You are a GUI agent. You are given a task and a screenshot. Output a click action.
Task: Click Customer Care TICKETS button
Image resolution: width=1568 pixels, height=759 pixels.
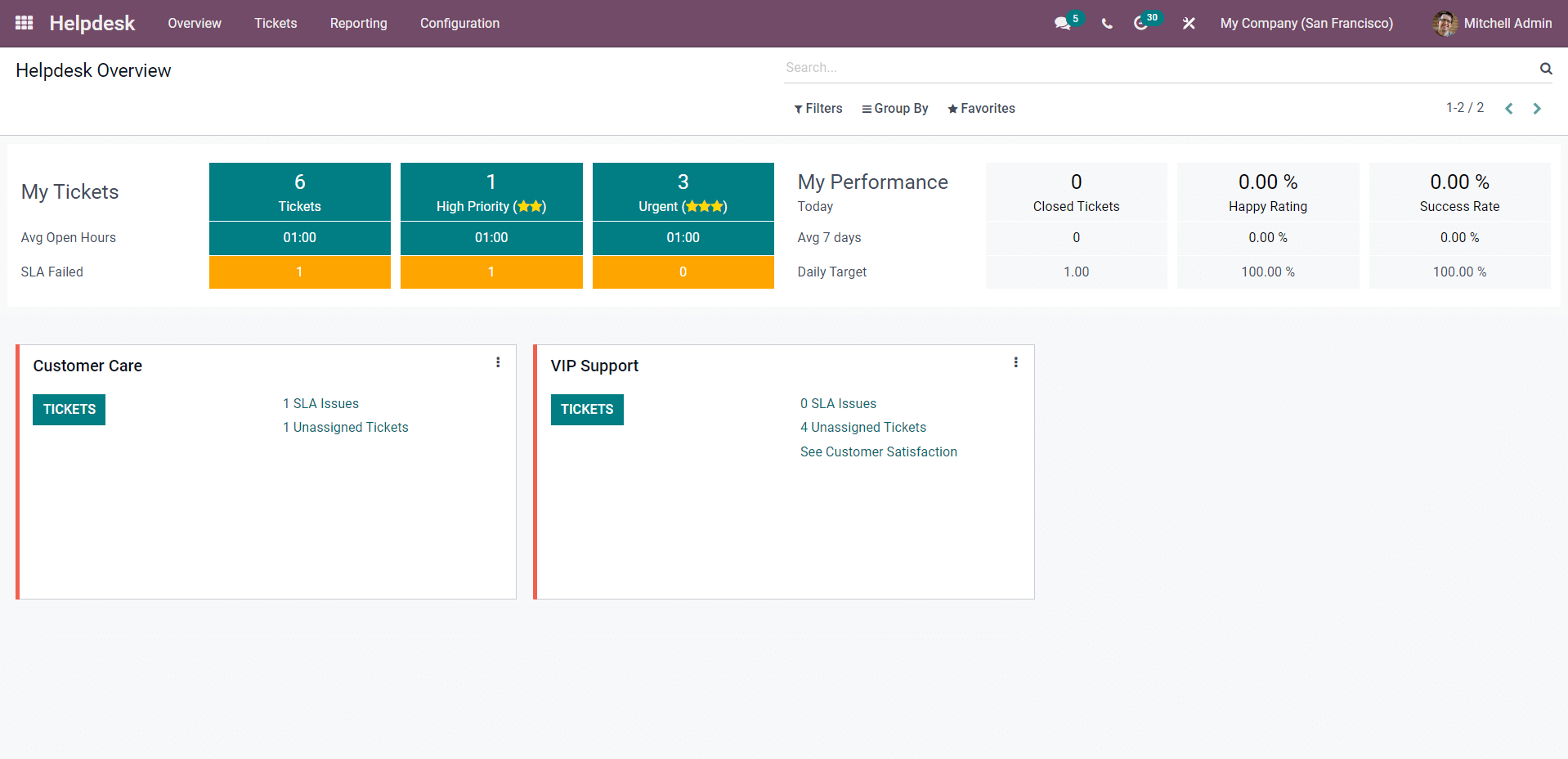click(69, 410)
